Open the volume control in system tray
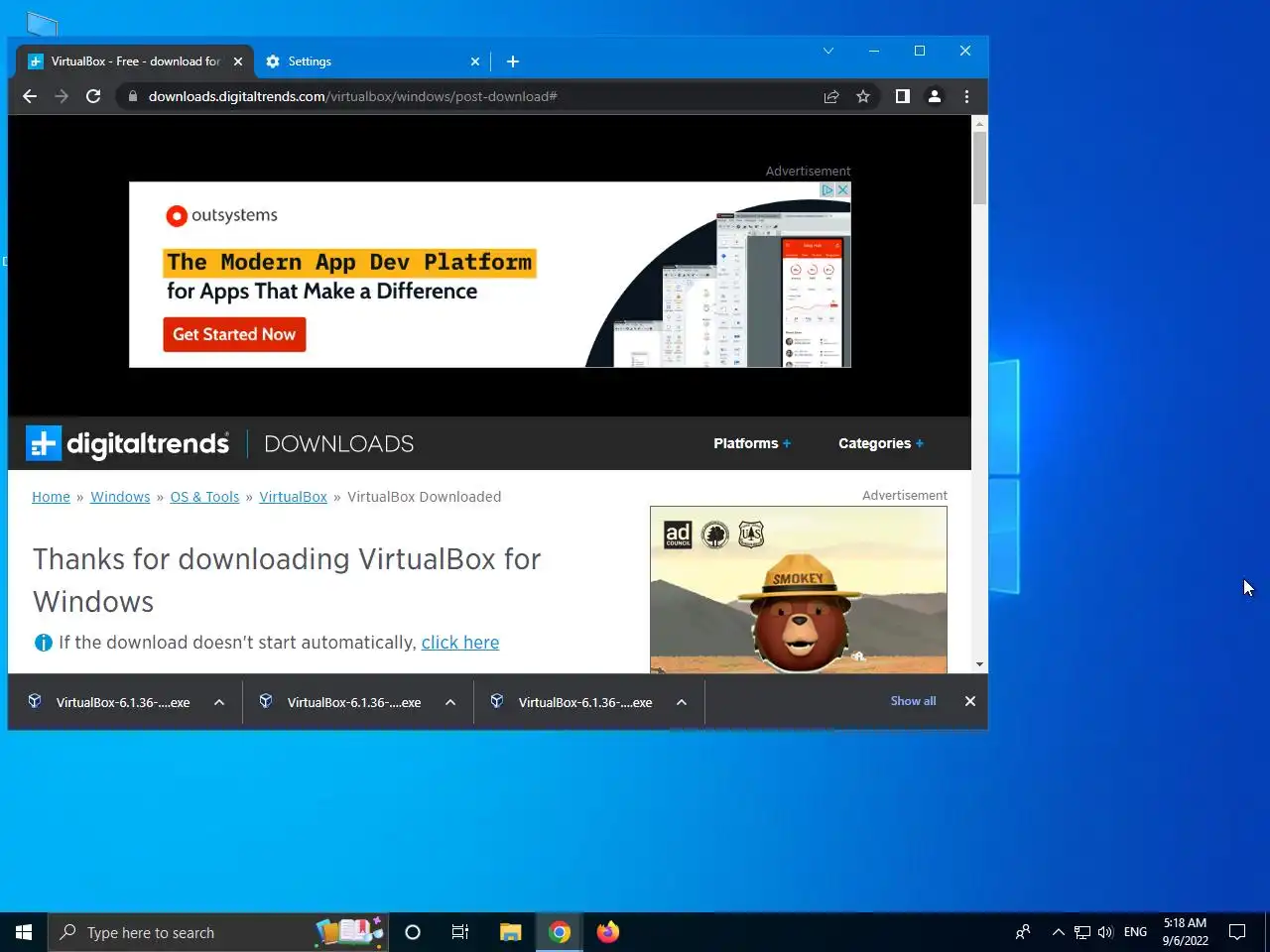This screenshot has height=952, width=1270. 1105,932
